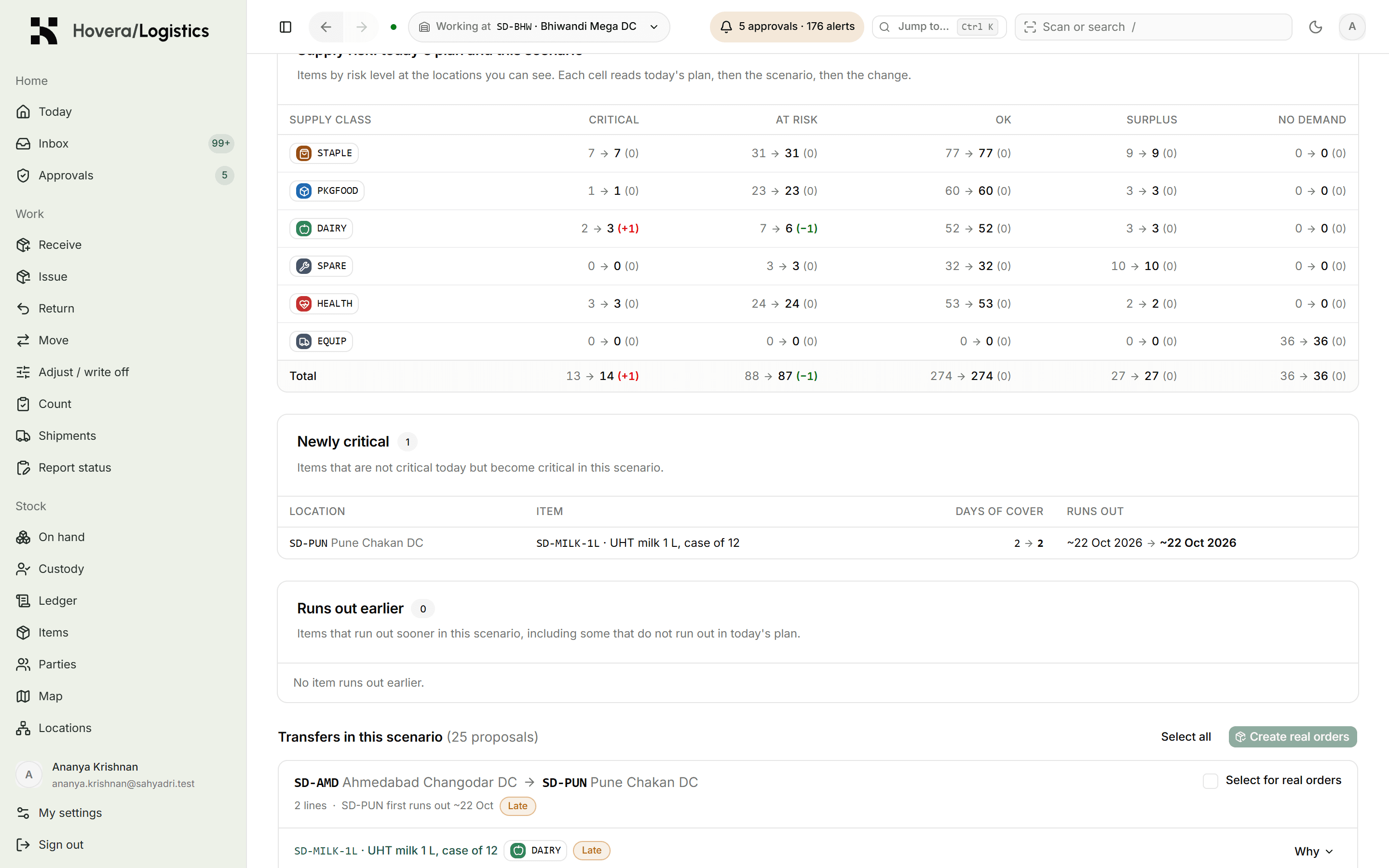
Task: Click Total critical cell 13 → 14
Action: 602,376
